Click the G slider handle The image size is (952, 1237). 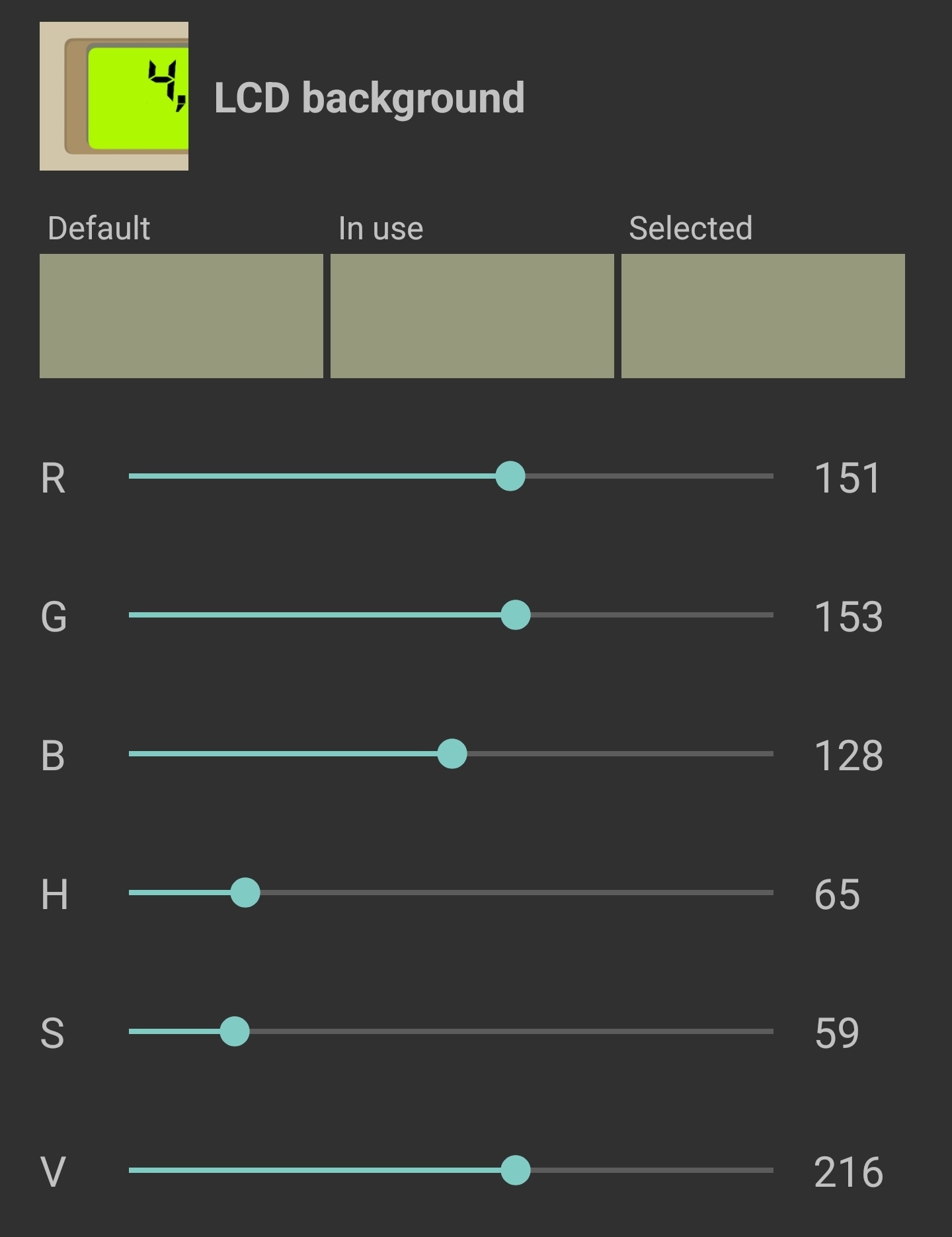(516, 615)
